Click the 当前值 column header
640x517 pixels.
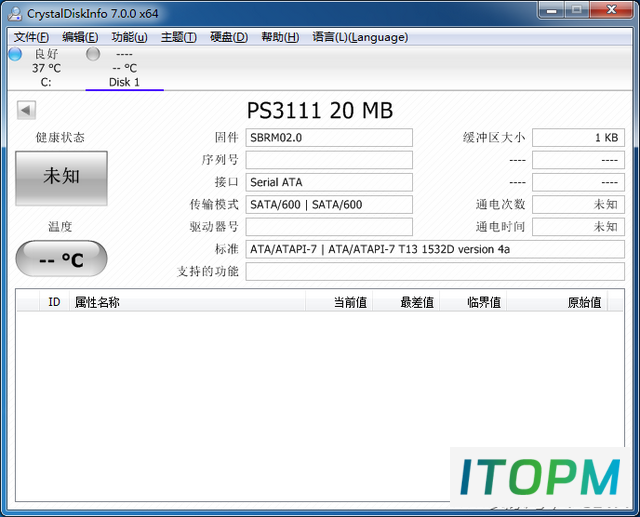pos(339,302)
